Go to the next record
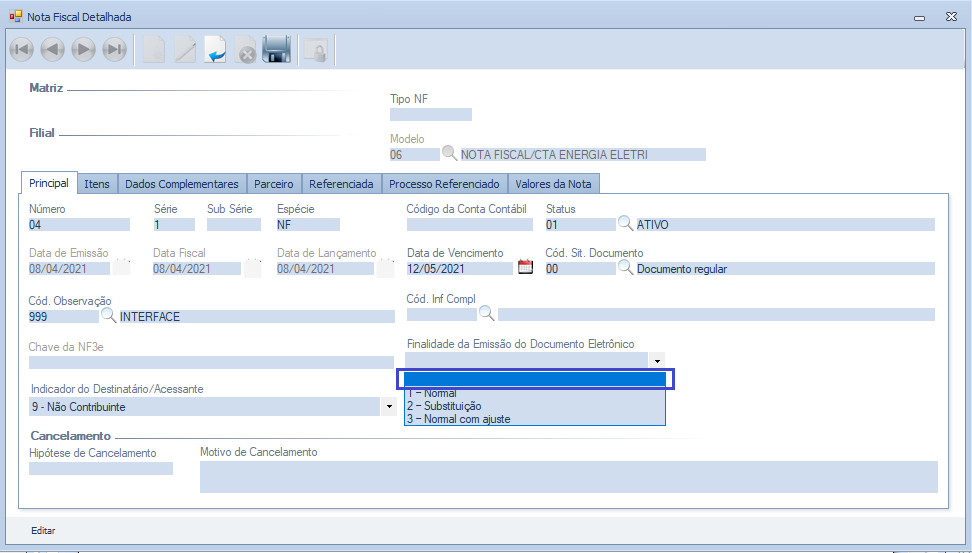972x553 pixels. (x=83, y=49)
